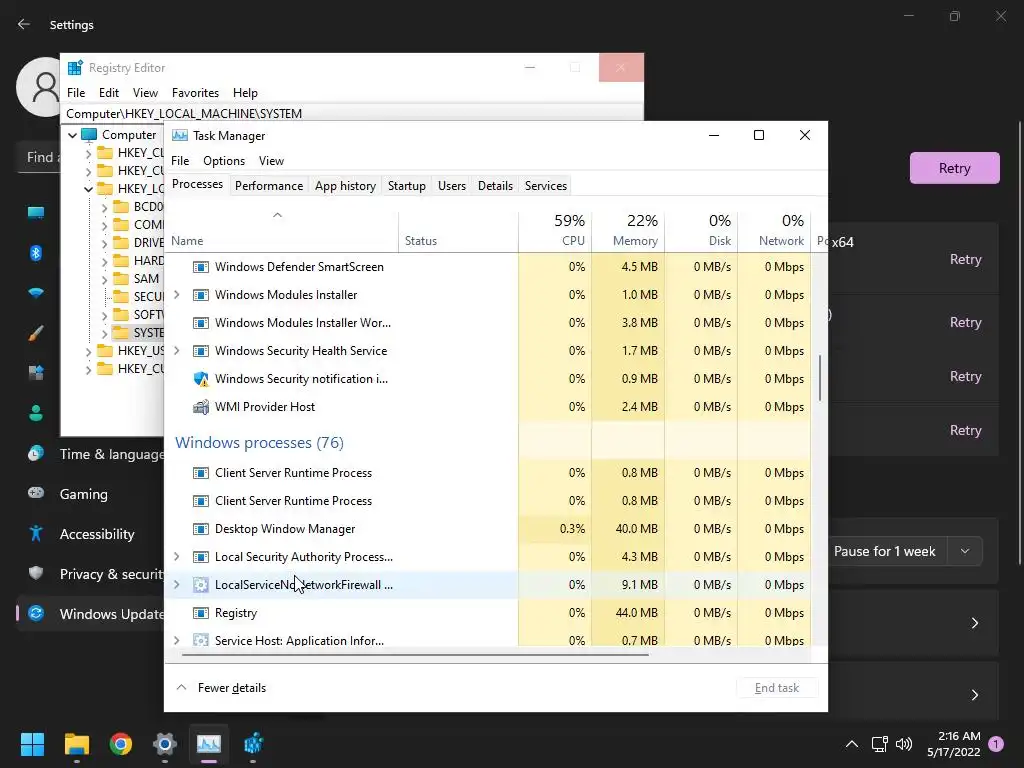Sort processes by Network column header

click(775, 231)
